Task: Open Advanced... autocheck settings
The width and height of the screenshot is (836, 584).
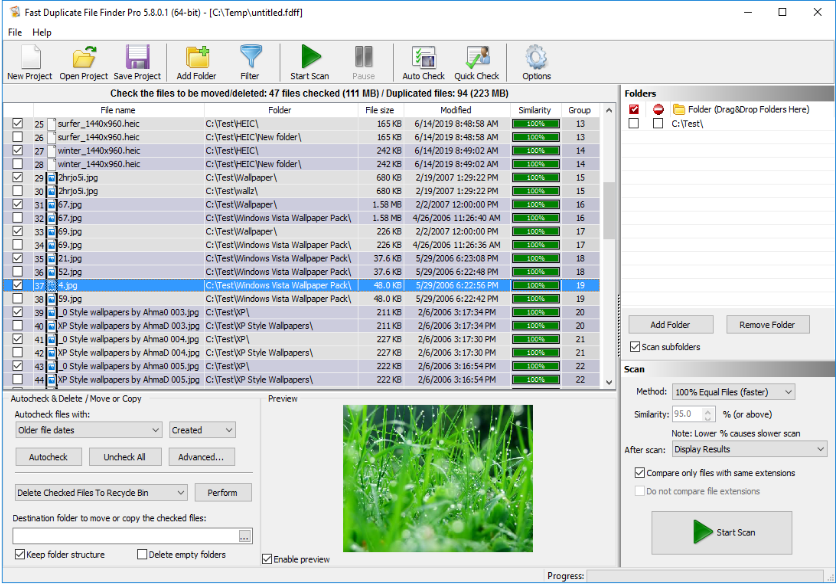Action: tap(202, 457)
